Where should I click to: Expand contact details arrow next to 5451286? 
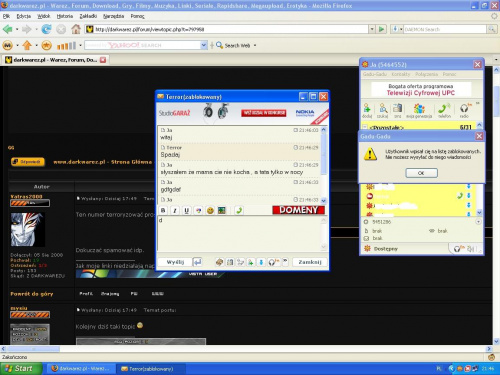pos(478,222)
